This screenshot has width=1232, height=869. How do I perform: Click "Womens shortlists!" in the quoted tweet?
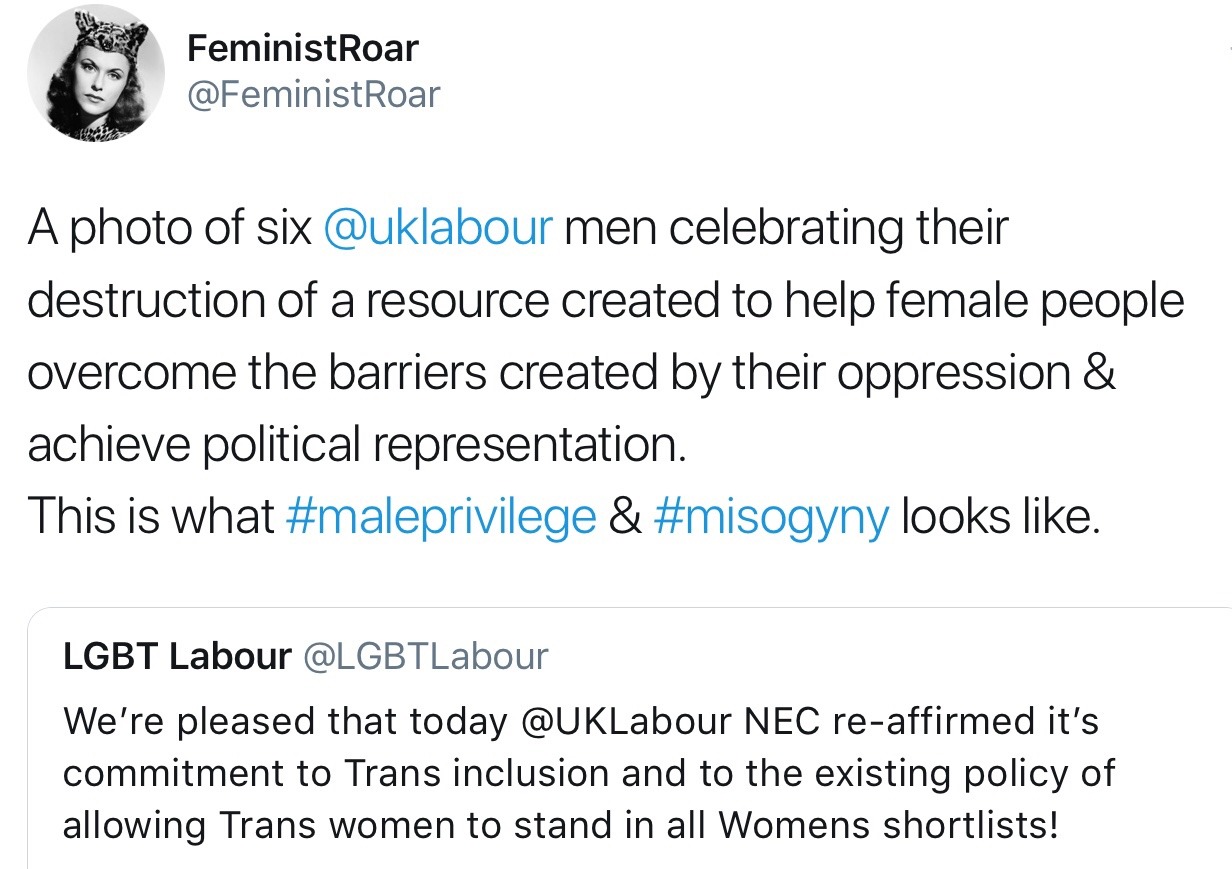887,826
